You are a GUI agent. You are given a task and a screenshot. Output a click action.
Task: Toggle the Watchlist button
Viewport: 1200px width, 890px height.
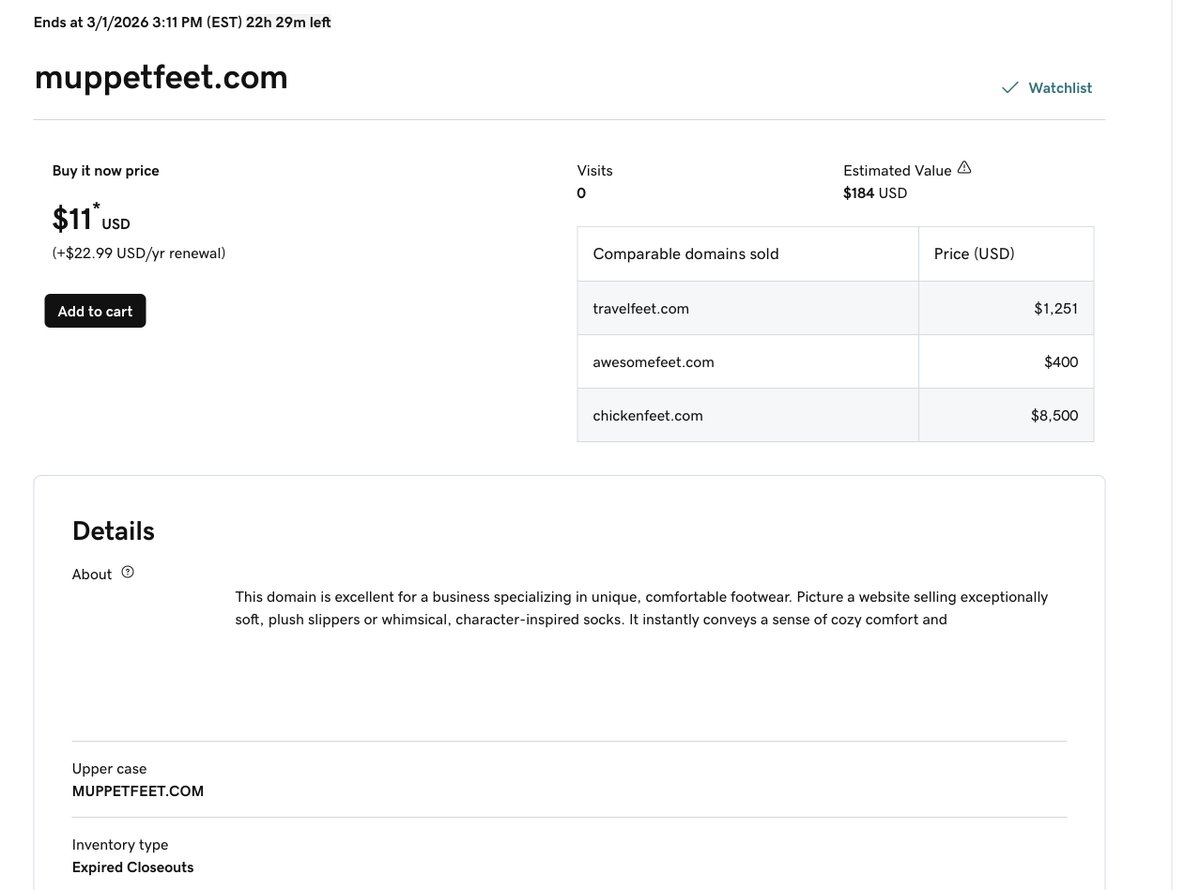tap(1047, 88)
